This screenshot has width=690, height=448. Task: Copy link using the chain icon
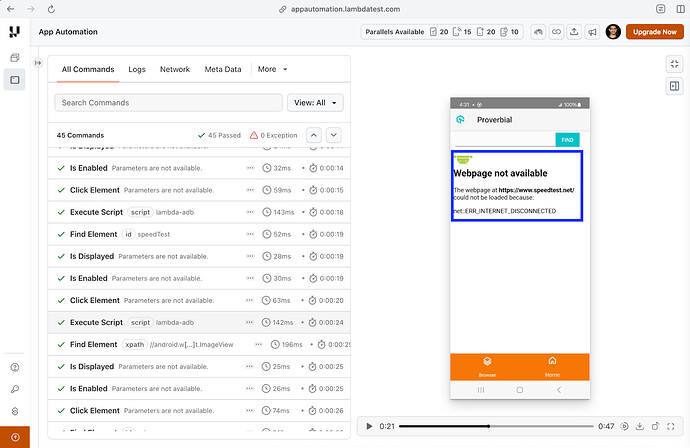556,32
